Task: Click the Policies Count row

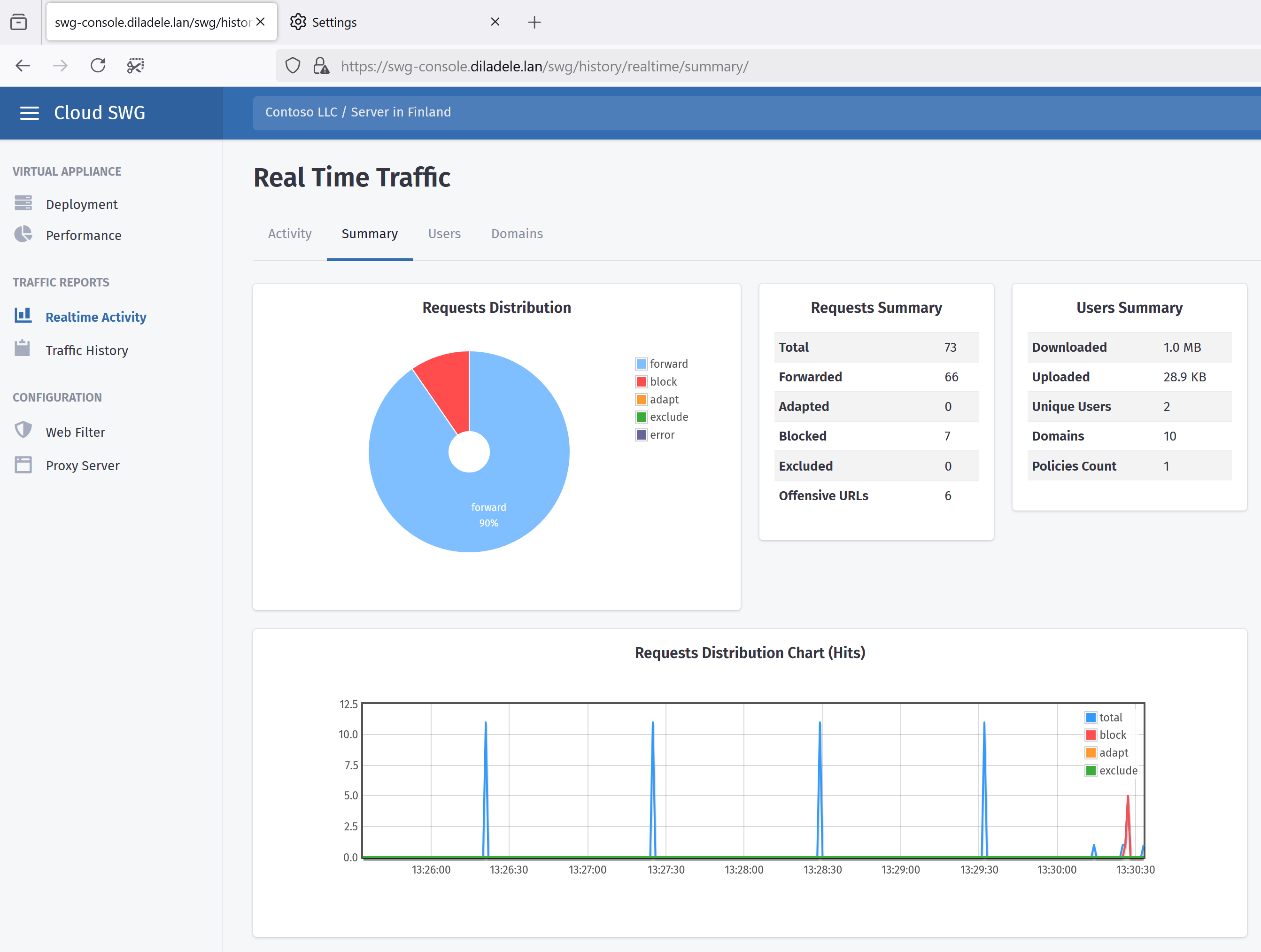Action: click(1129, 466)
